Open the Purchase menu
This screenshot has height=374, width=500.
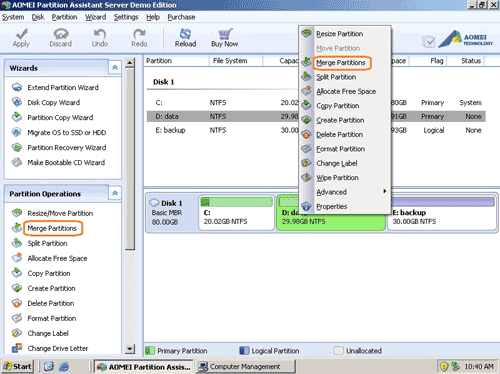(x=181, y=17)
